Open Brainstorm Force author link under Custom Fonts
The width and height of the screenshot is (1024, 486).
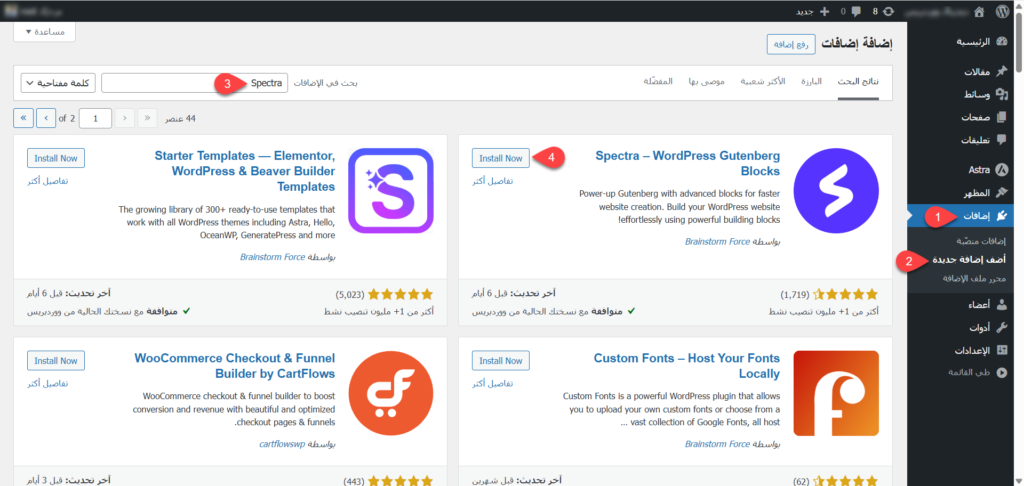click(x=717, y=444)
